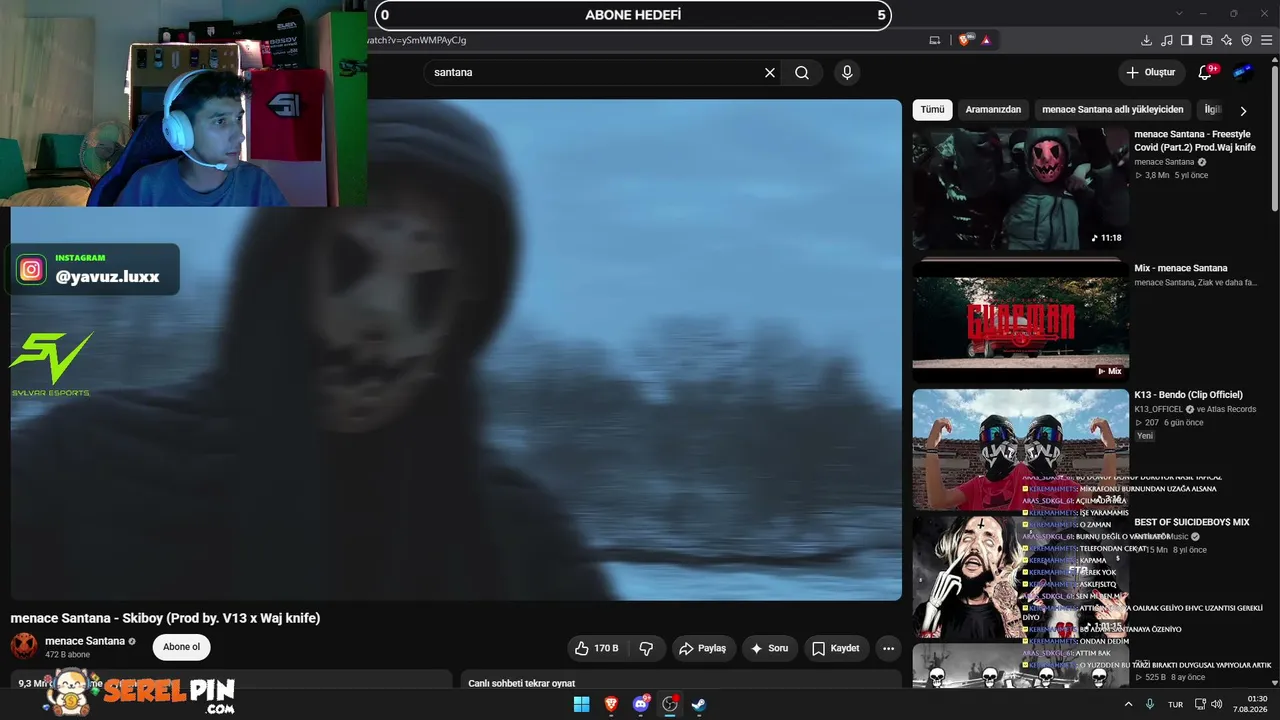Clear the YouTube search box text
The width and height of the screenshot is (1280, 720).
770,73
